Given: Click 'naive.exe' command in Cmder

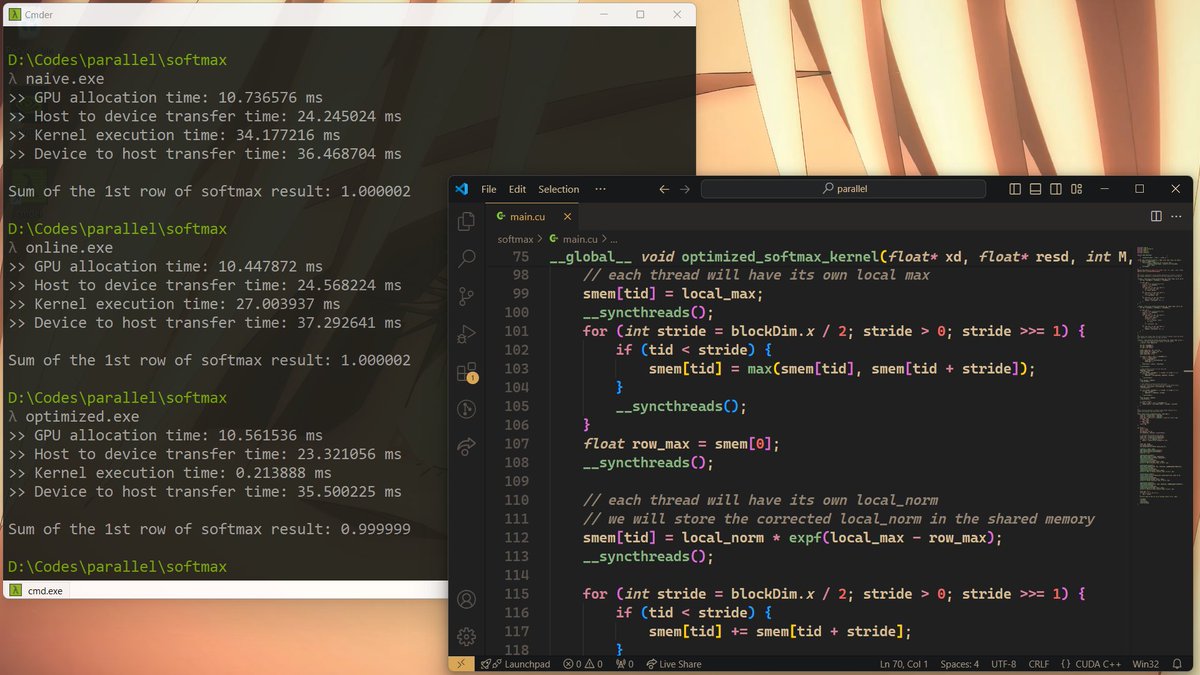Looking at the screenshot, I should tap(64, 78).
